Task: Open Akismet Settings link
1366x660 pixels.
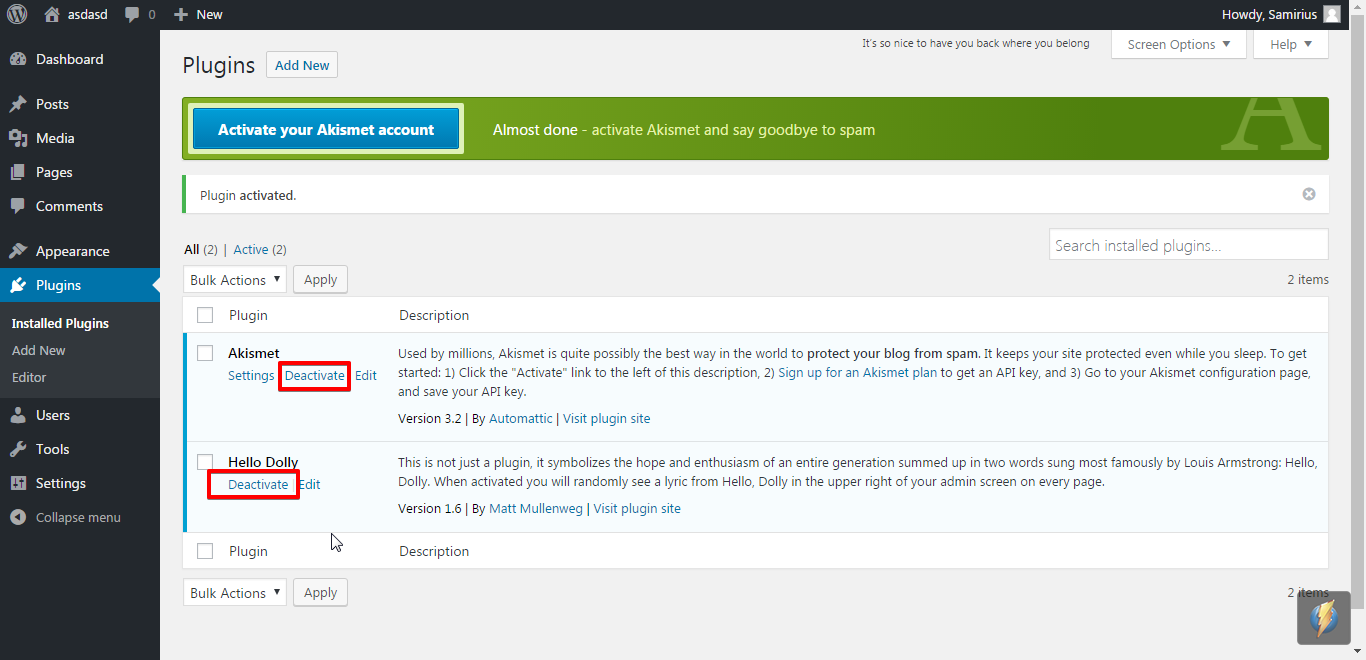Action: (x=251, y=376)
